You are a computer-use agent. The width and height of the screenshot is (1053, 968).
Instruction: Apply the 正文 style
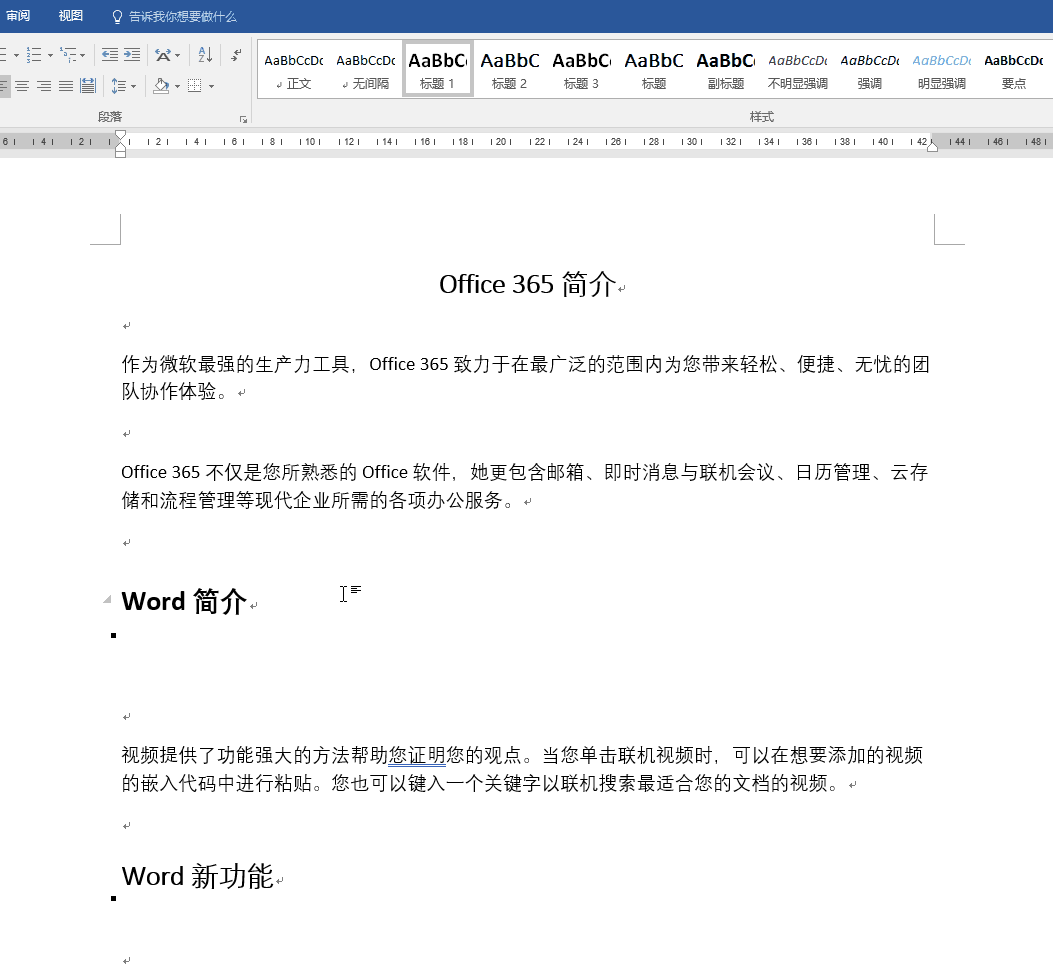(x=294, y=70)
